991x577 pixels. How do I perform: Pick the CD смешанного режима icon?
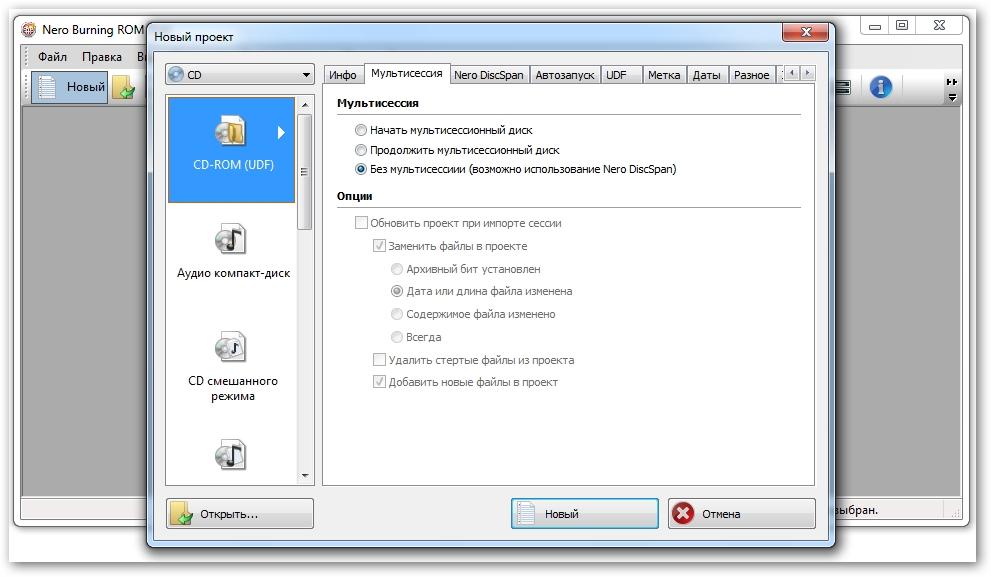pyautogui.click(x=230, y=347)
